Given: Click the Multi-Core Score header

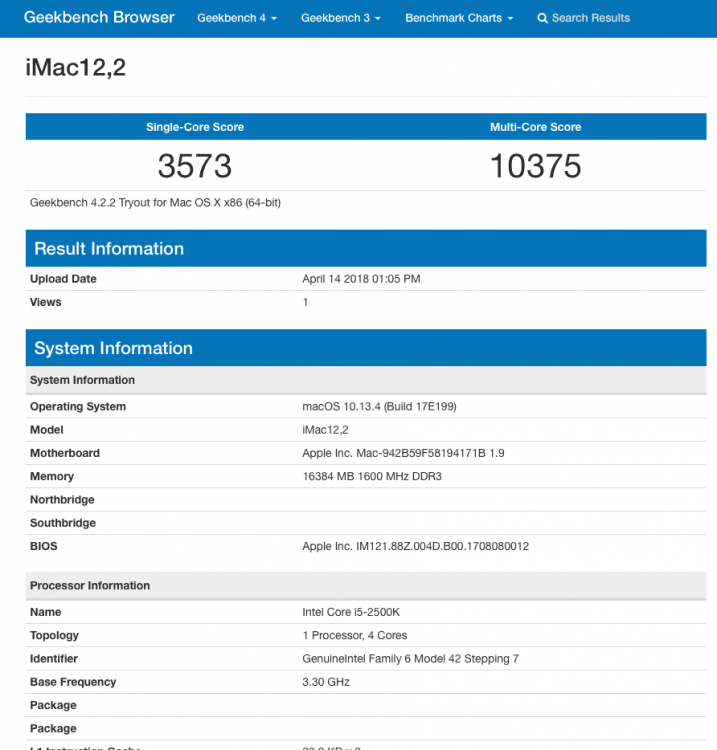Looking at the screenshot, I should [x=535, y=127].
